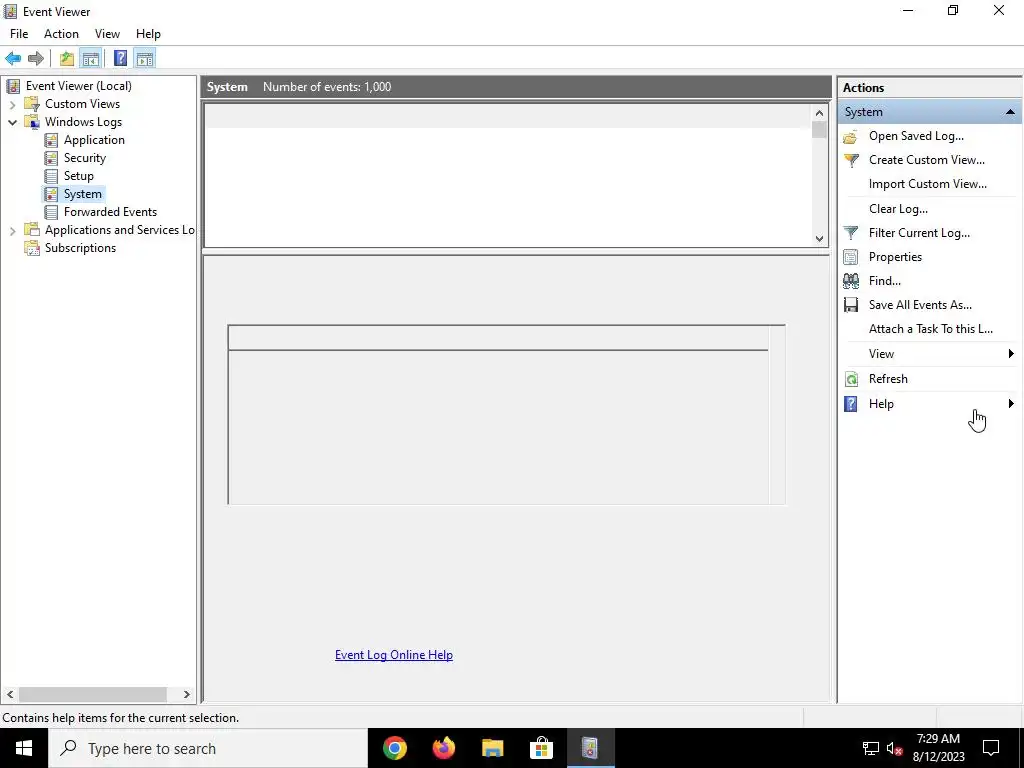Select the Setup log icon

coord(51,176)
